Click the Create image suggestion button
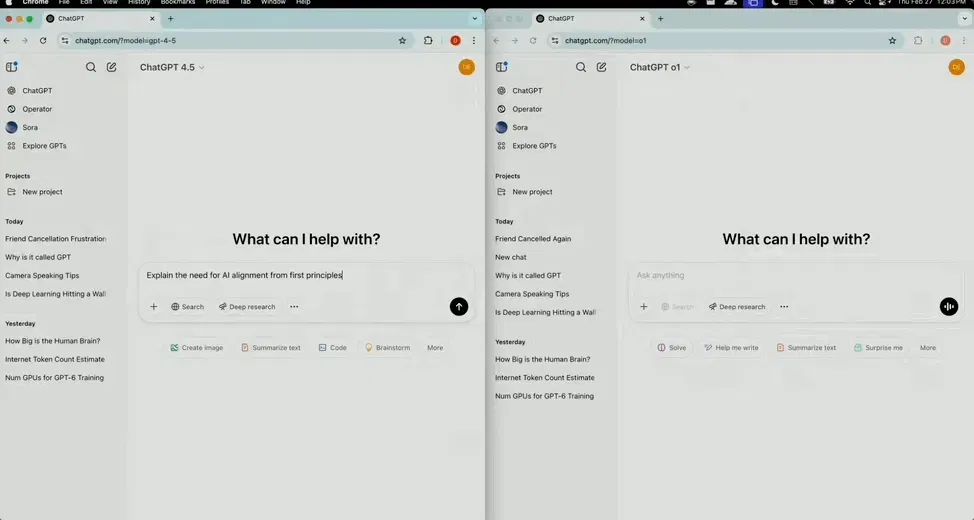 coord(197,348)
